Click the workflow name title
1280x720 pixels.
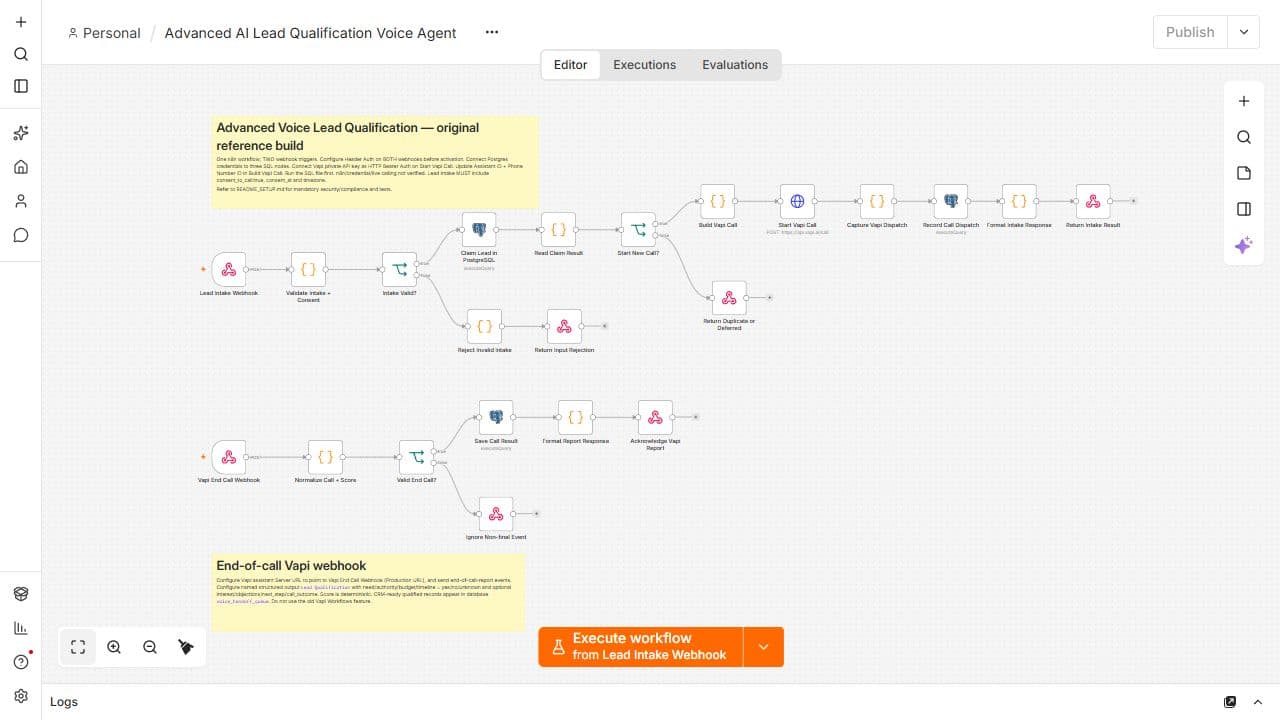pyautogui.click(x=310, y=33)
